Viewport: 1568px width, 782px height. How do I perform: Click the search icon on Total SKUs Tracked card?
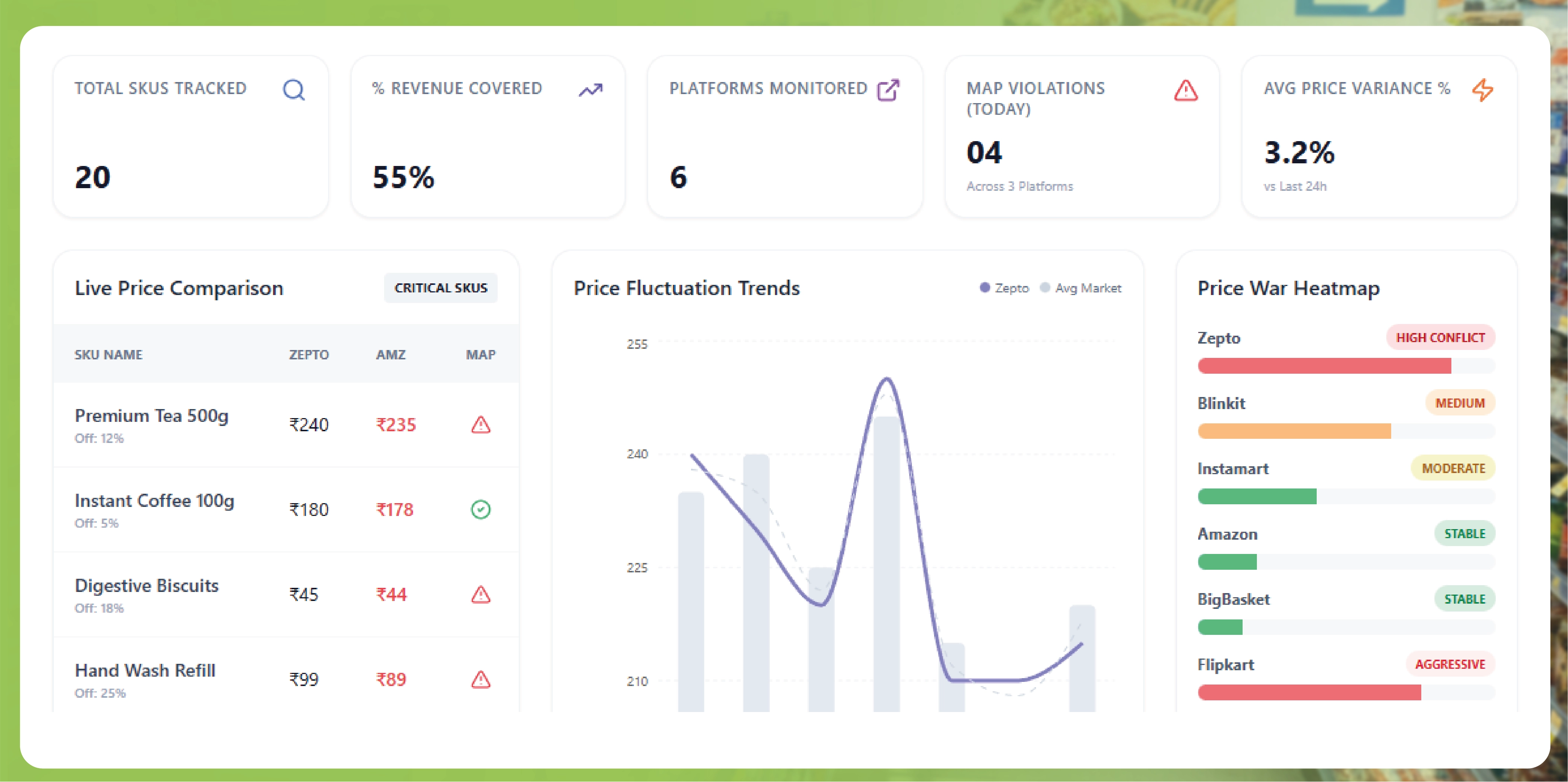[294, 90]
